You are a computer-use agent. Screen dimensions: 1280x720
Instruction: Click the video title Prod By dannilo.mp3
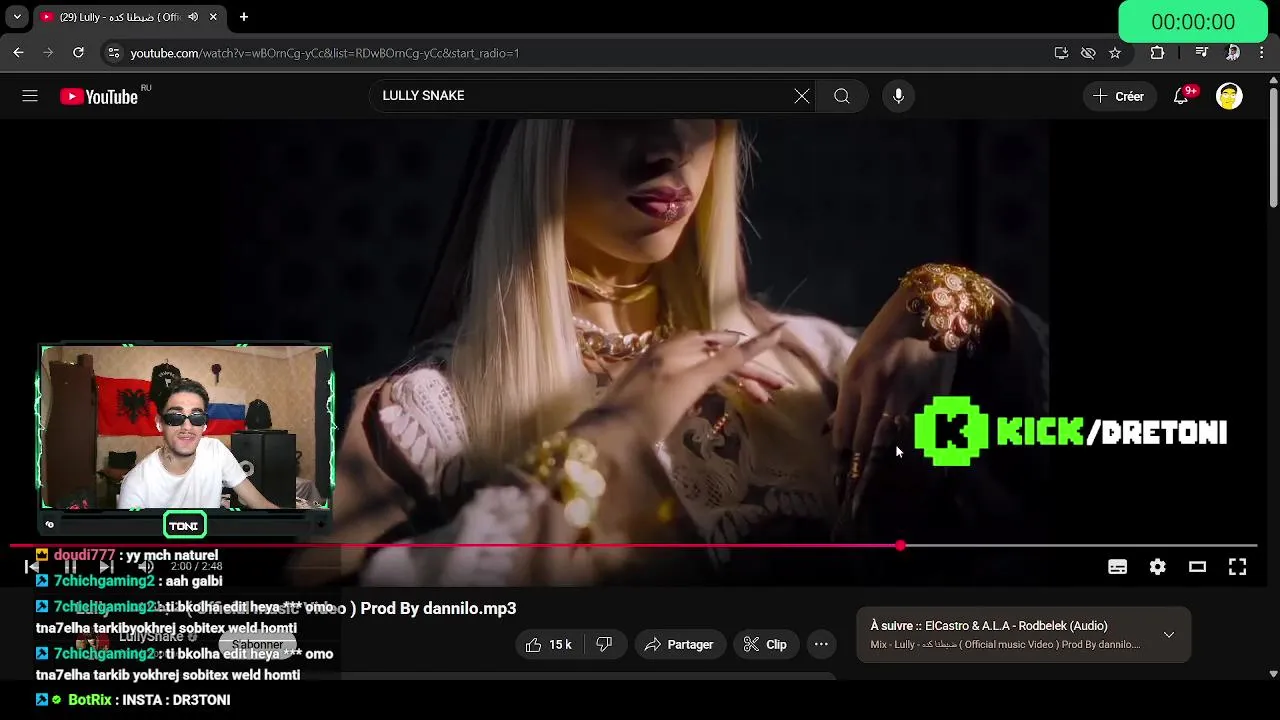438,608
